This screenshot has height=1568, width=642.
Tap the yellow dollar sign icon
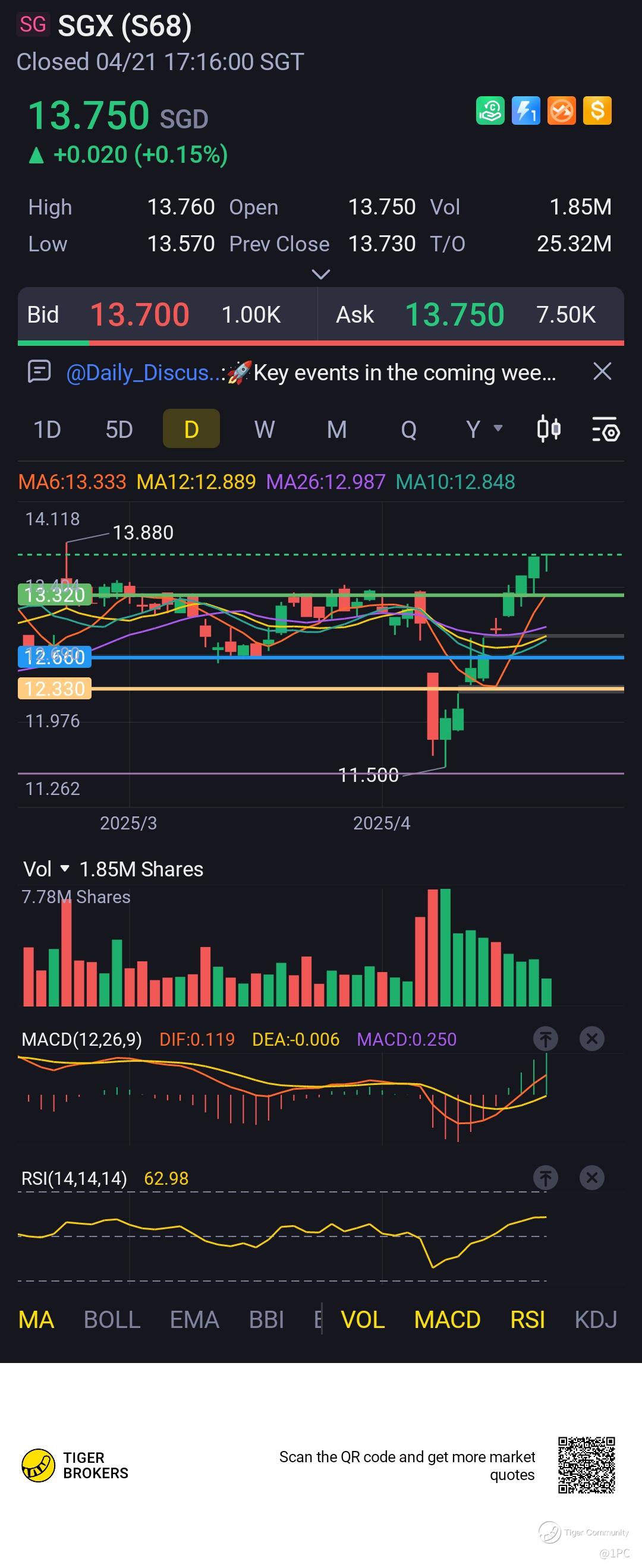click(597, 111)
